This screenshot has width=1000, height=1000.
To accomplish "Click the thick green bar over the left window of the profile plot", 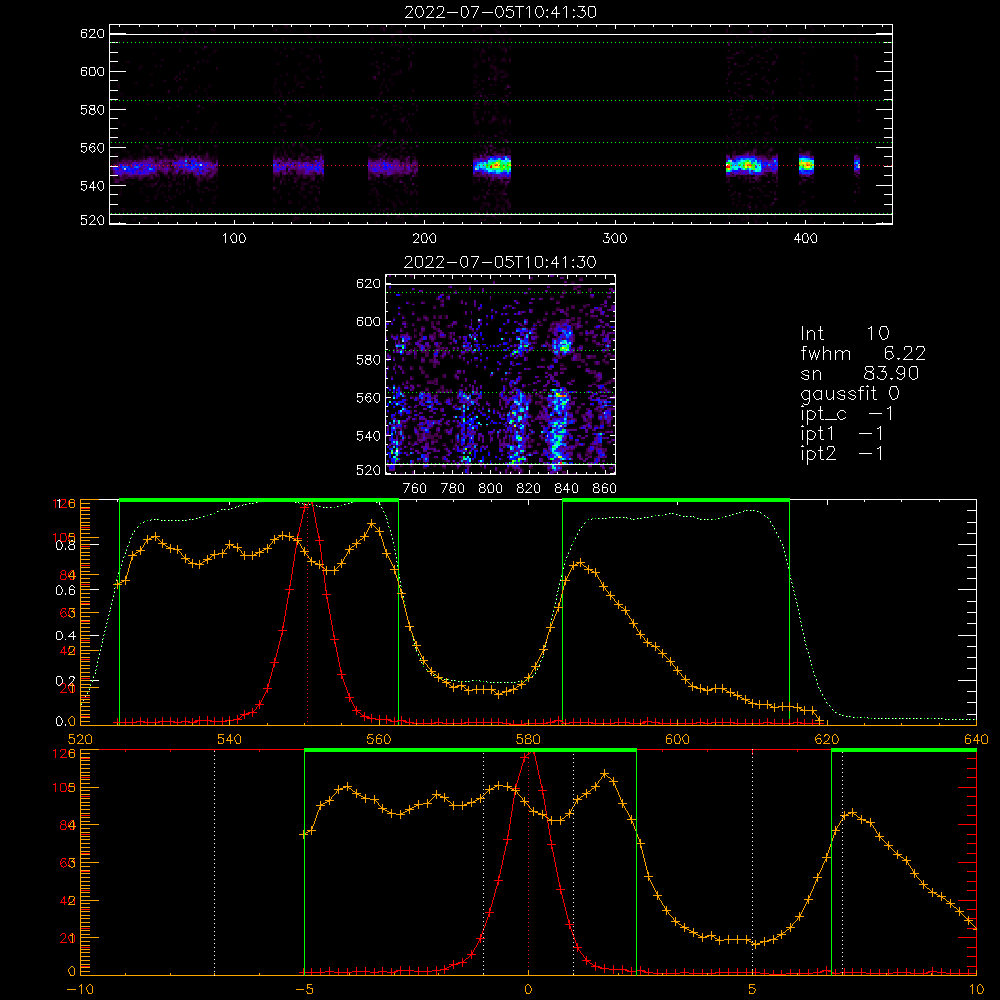I will 259,500.
